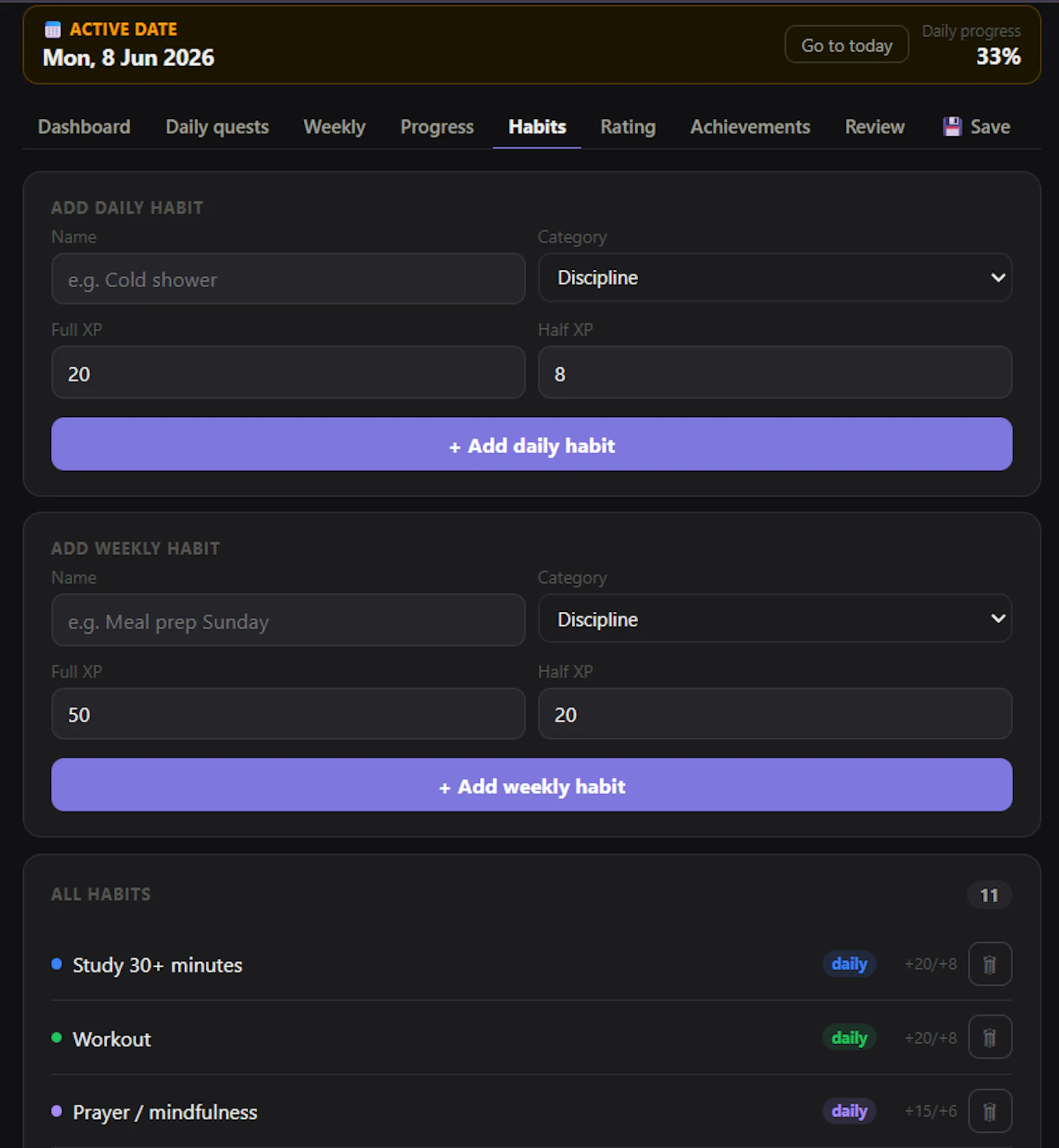Click the blue daily badge on Study habit
Image resolution: width=1059 pixels, height=1148 pixels.
[849, 963]
